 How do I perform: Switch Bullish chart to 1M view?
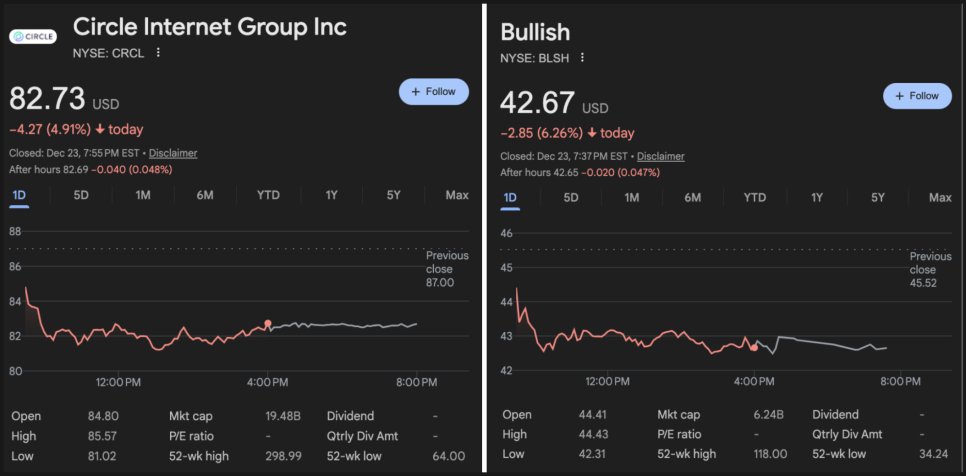[632, 197]
